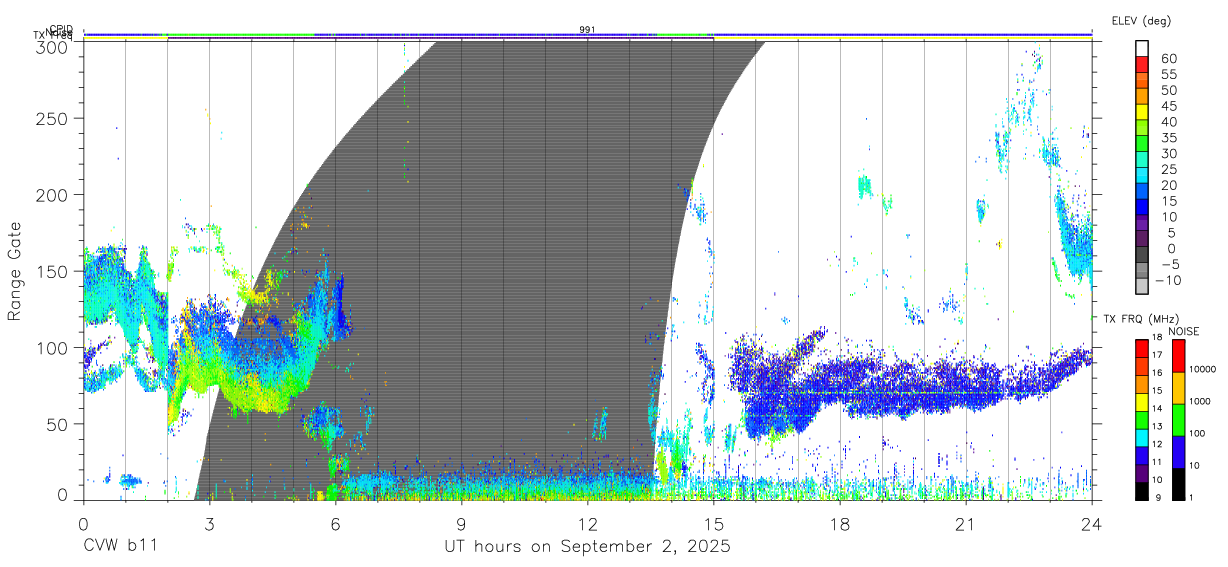The image size is (1228, 567).
Task: Click the ELEV colorbar label '-10'
Action: click(x=1168, y=280)
